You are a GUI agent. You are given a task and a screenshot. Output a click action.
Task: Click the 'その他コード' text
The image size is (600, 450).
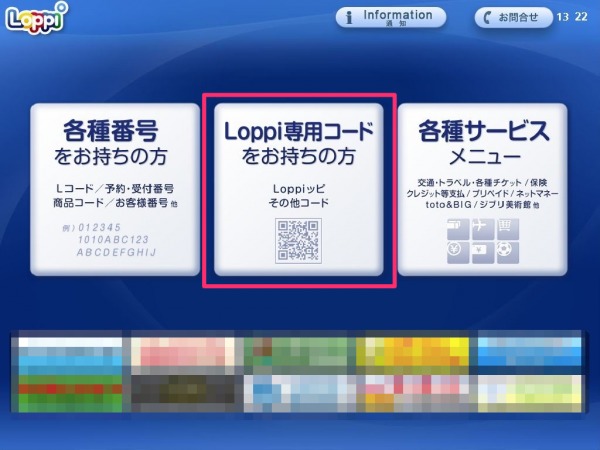299,203
